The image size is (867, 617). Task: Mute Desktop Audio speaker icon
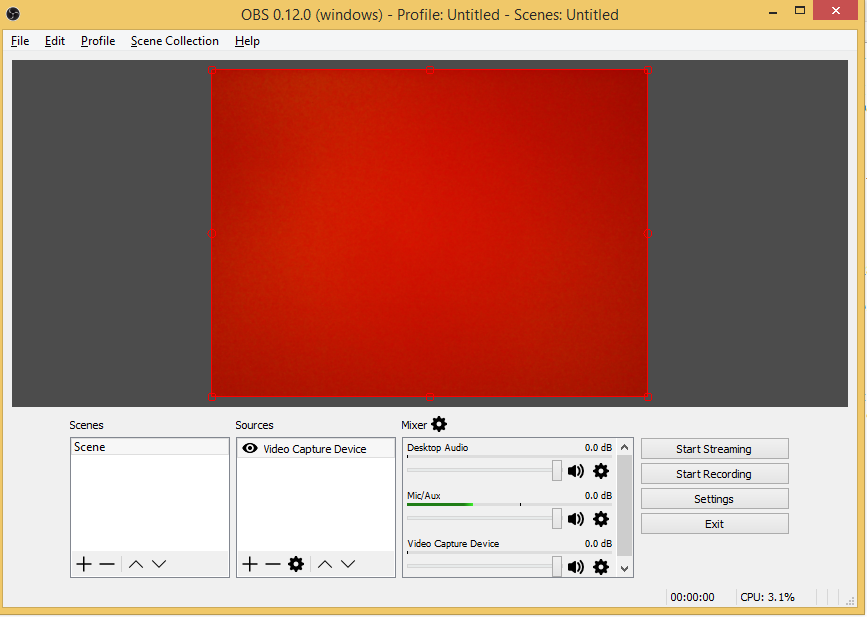click(576, 471)
